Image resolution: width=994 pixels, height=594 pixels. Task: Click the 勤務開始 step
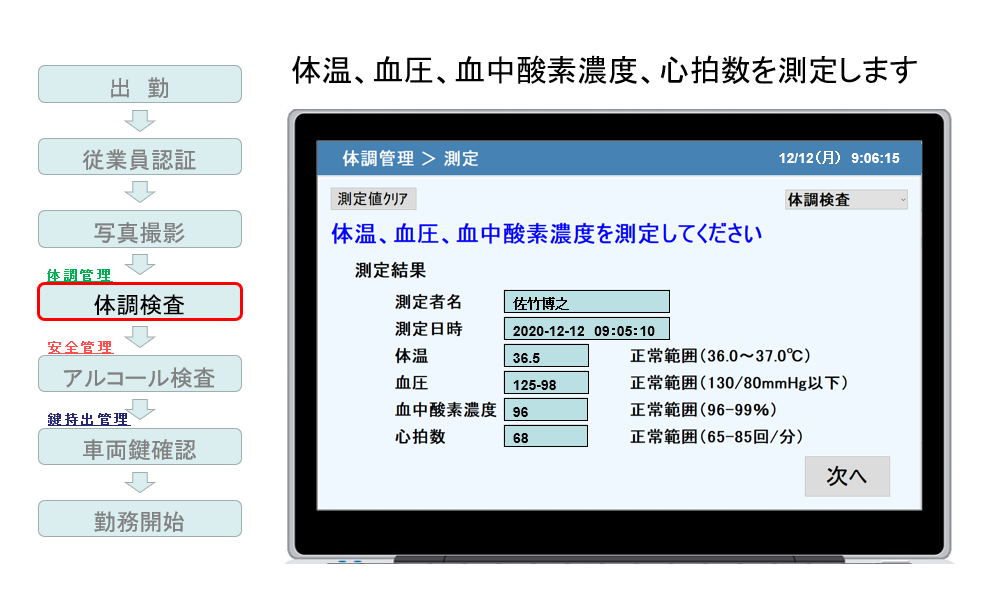[x=139, y=519]
